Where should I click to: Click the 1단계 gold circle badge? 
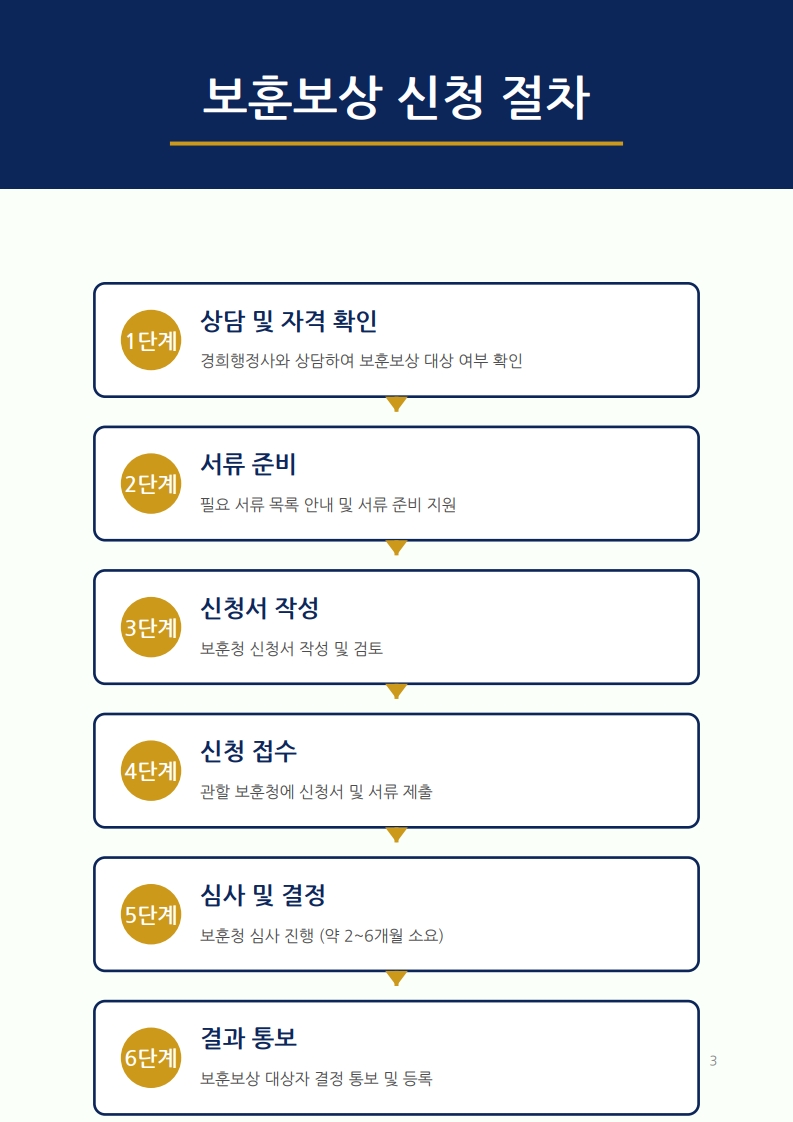(150, 340)
